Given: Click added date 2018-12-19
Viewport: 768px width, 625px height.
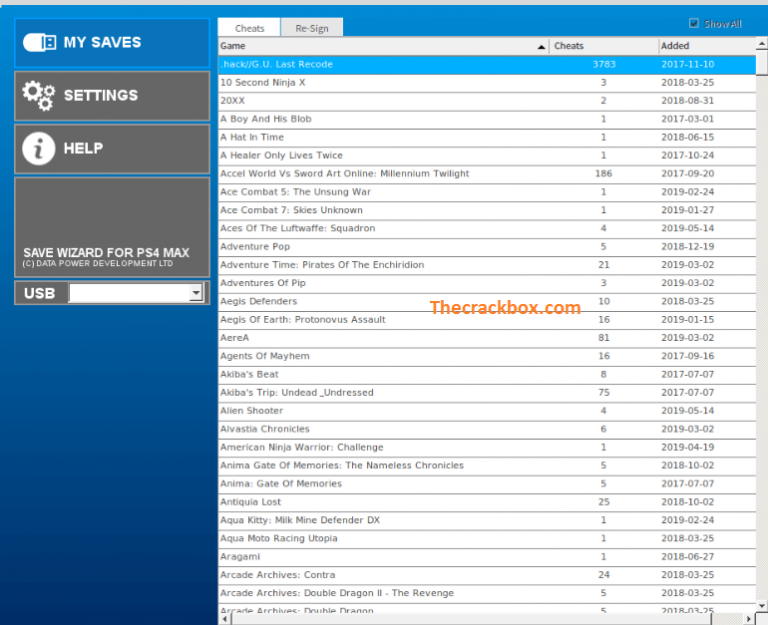Looking at the screenshot, I should pos(688,246).
